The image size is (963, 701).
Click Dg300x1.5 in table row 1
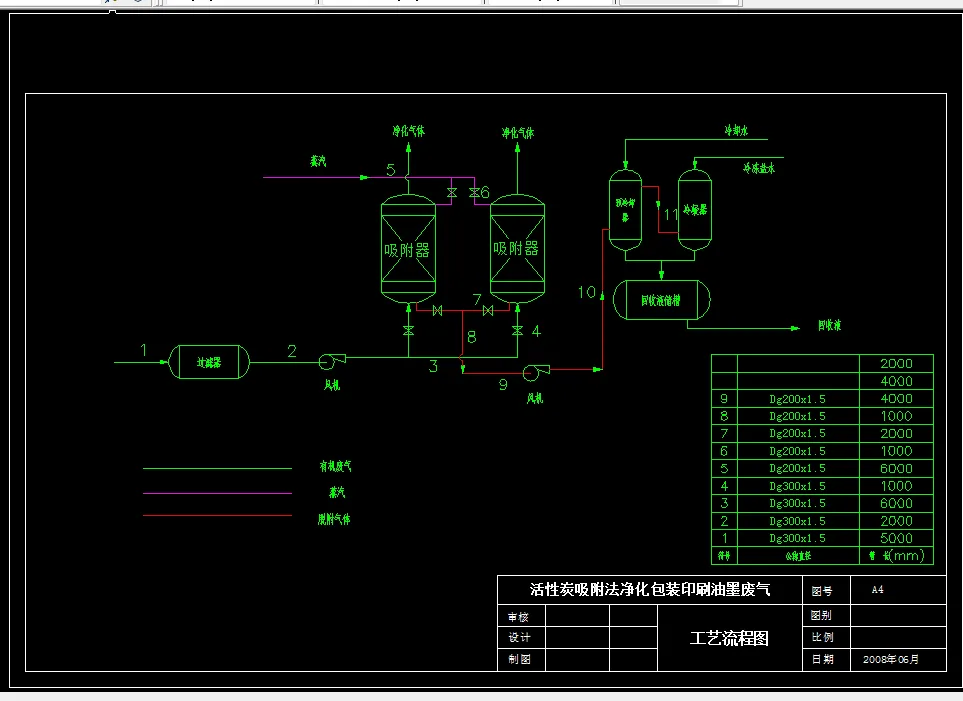coord(797,538)
